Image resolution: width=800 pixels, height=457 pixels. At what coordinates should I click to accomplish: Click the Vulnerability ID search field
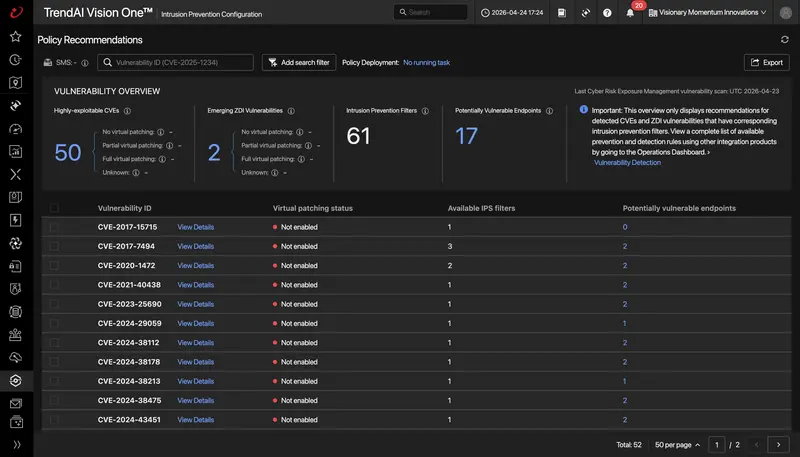click(x=176, y=62)
